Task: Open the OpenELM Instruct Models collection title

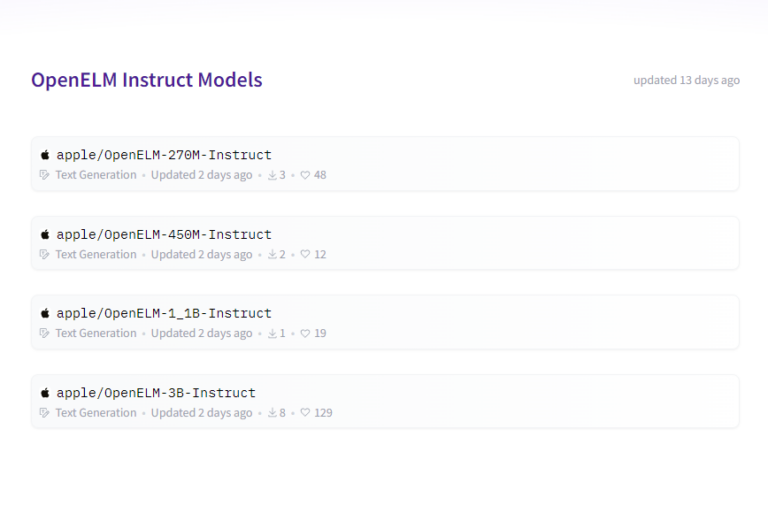Action: (147, 80)
